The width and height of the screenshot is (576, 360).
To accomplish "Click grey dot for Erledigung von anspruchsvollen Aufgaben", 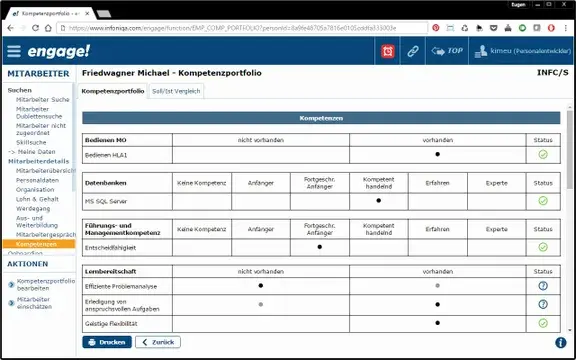I will click(x=260, y=304).
